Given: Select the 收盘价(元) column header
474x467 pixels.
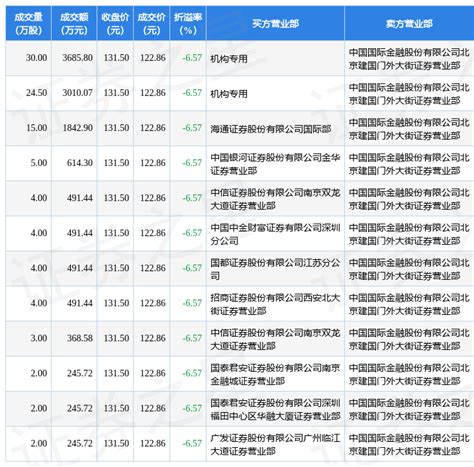Looking at the screenshot, I should click(x=115, y=24).
